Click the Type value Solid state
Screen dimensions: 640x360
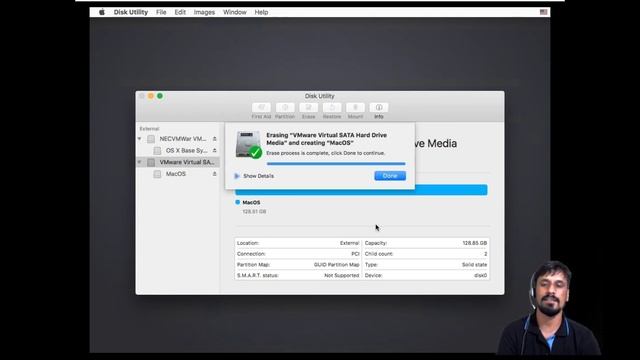(x=474, y=264)
